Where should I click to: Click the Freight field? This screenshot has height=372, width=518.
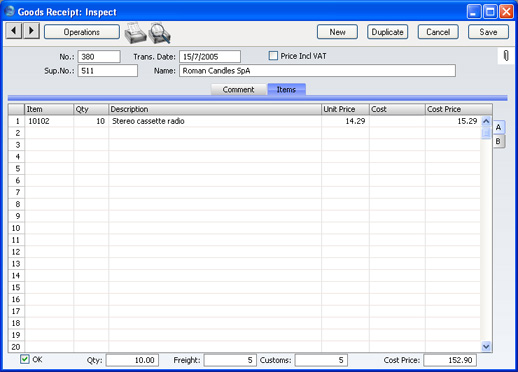coord(230,360)
